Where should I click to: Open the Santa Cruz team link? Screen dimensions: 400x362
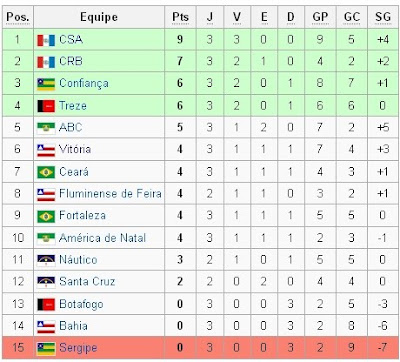click(x=87, y=282)
